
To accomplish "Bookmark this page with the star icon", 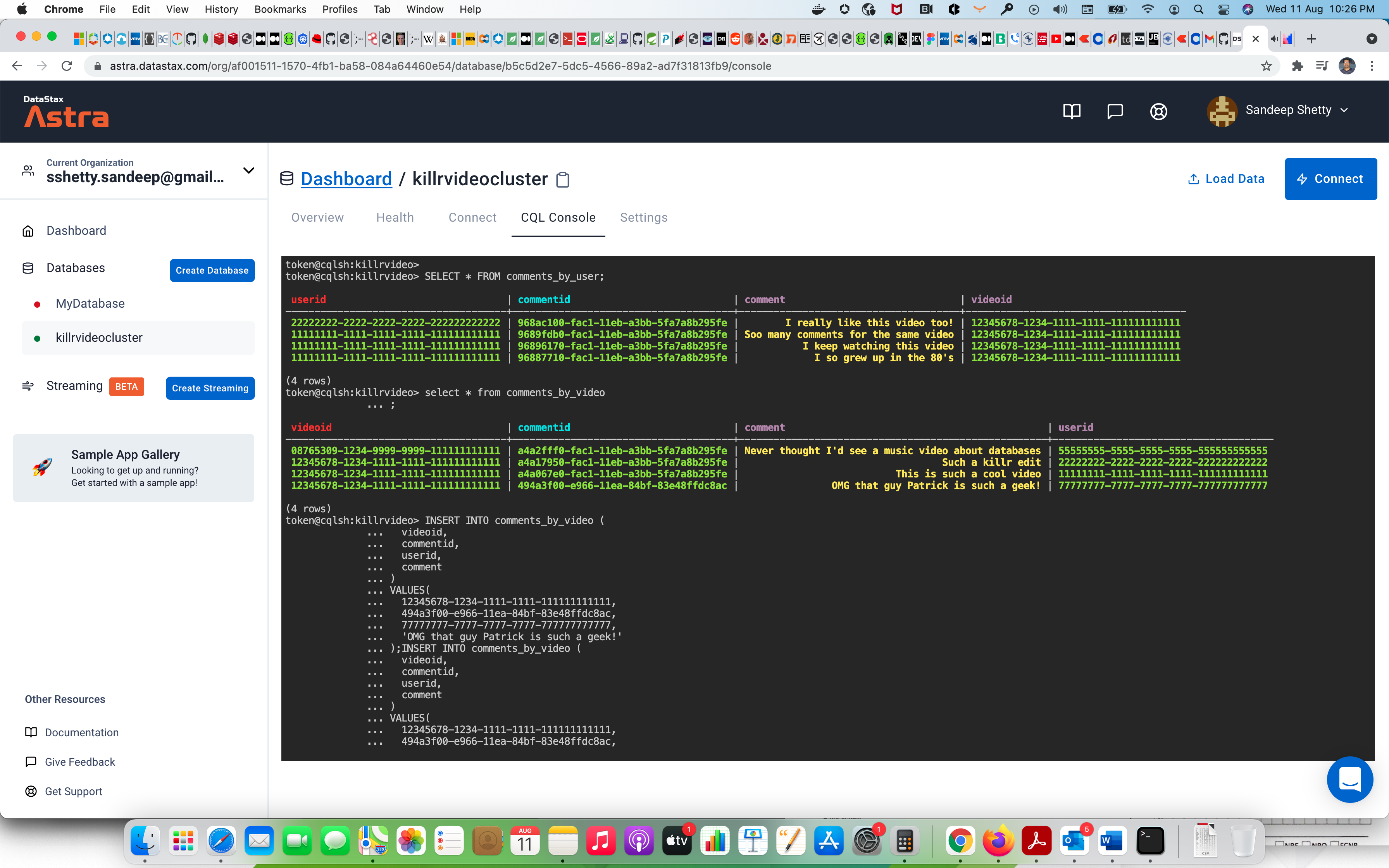I will [1266, 66].
